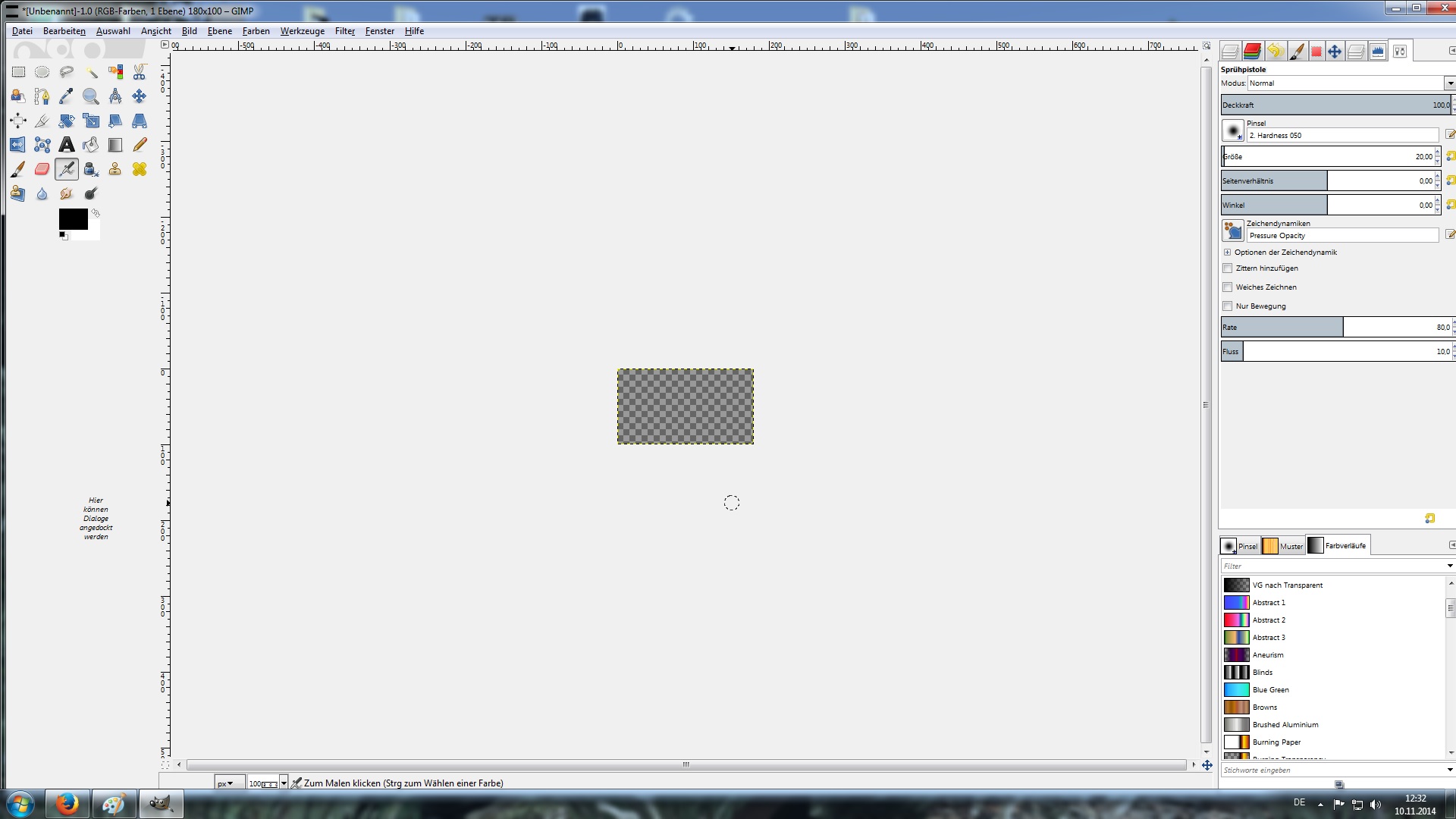
Task: Select the Eraser tool
Action: pos(42,169)
